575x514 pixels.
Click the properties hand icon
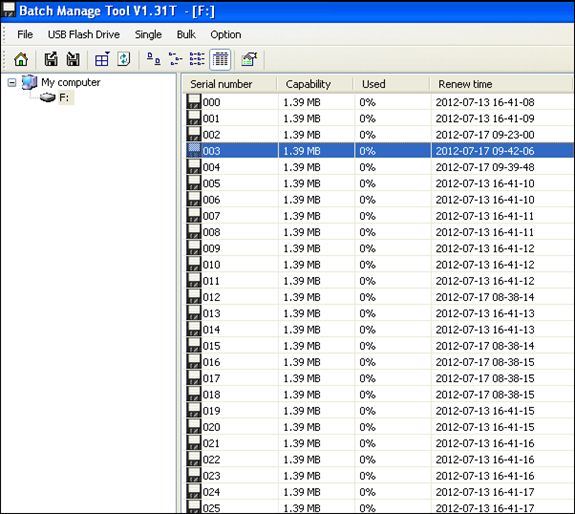[x=249, y=59]
